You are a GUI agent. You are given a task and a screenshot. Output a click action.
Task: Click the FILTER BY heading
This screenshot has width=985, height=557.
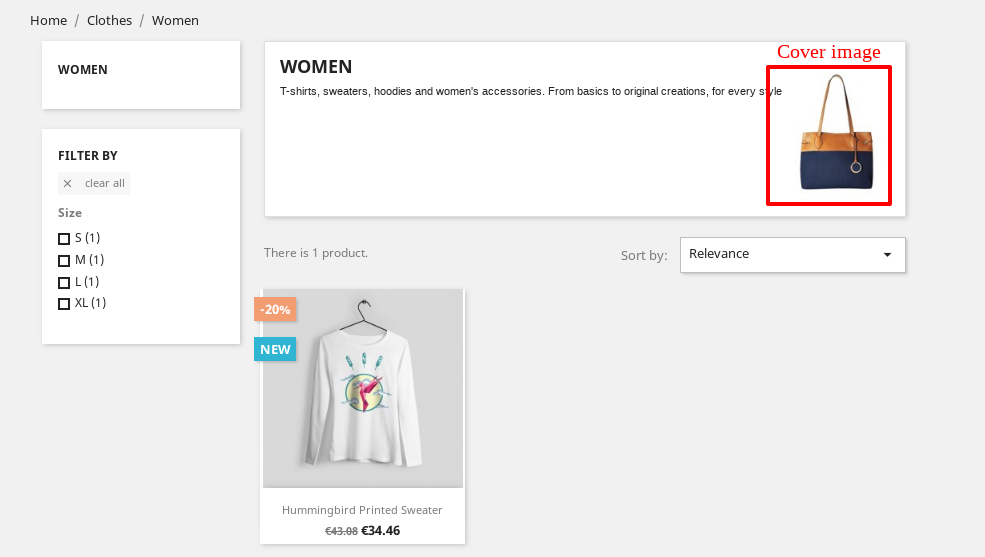click(88, 156)
